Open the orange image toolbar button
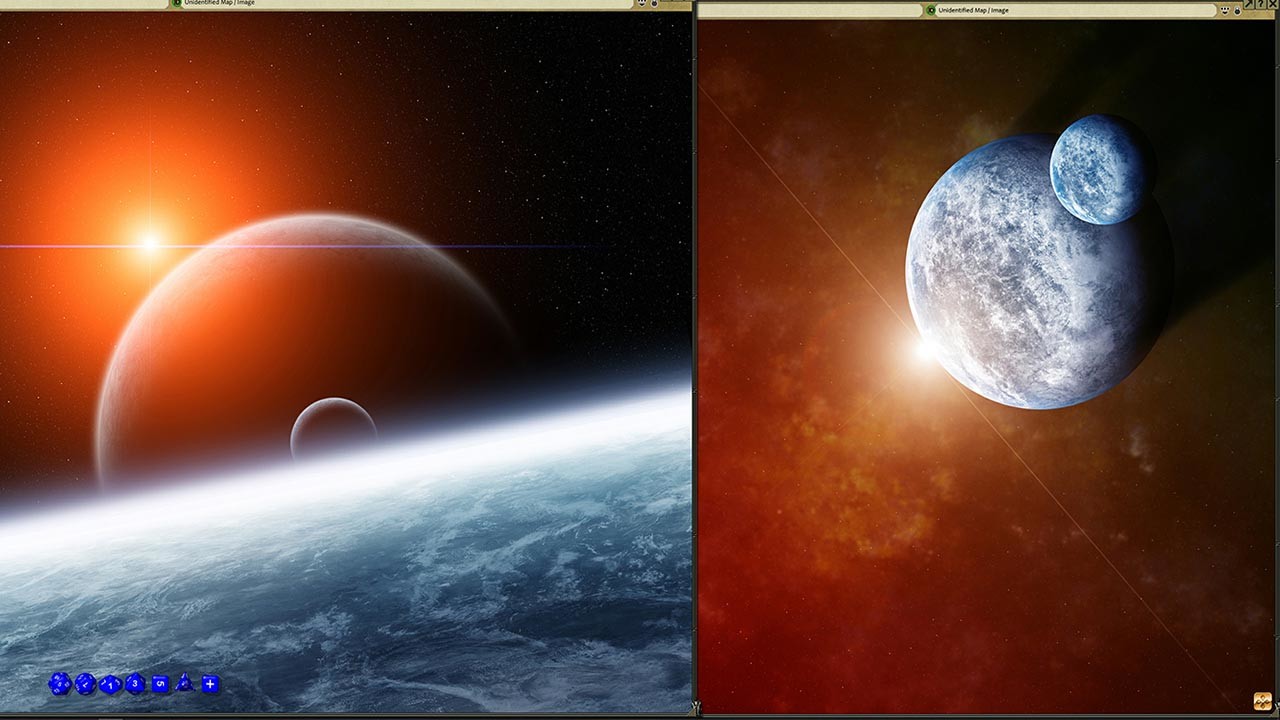This screenshot has width=1280, height=720. click(x=1262, y=701)
